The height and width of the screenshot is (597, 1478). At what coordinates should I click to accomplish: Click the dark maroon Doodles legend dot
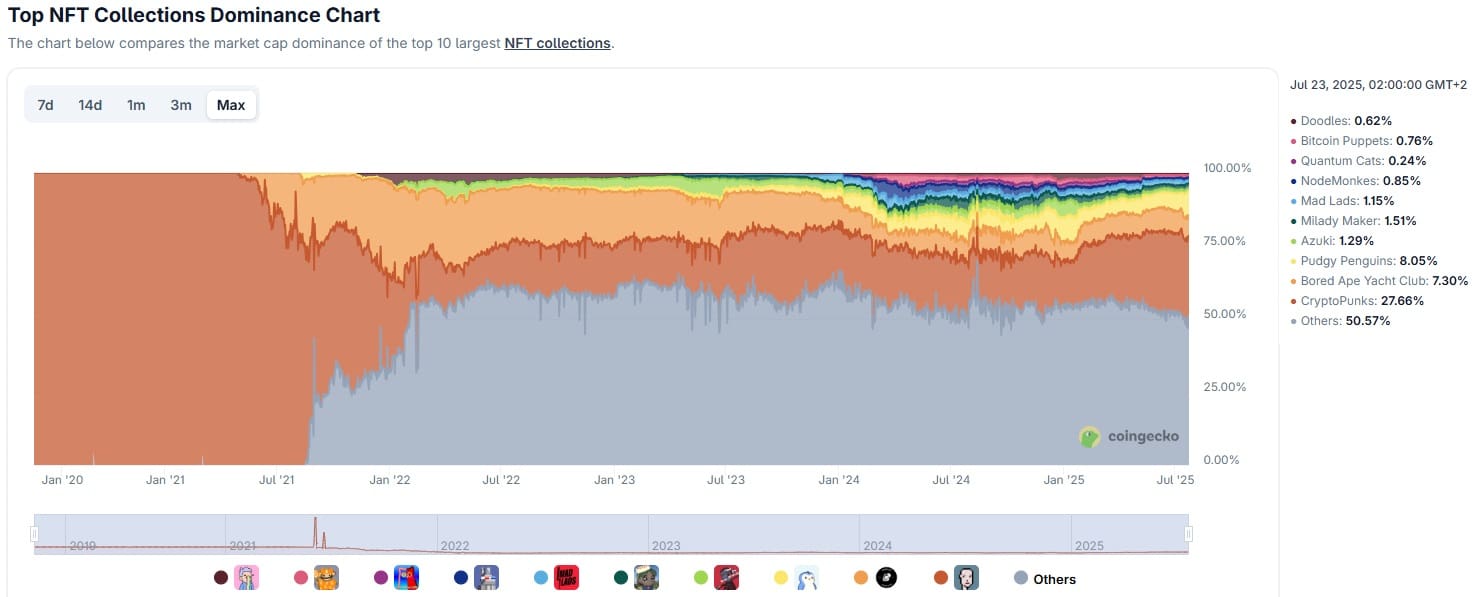tap(221, 578)
